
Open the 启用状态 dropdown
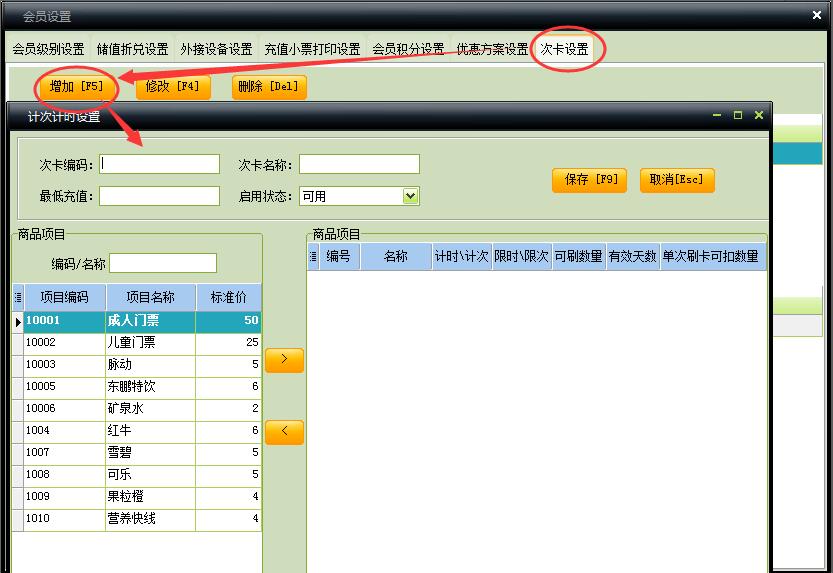[410, 196]
